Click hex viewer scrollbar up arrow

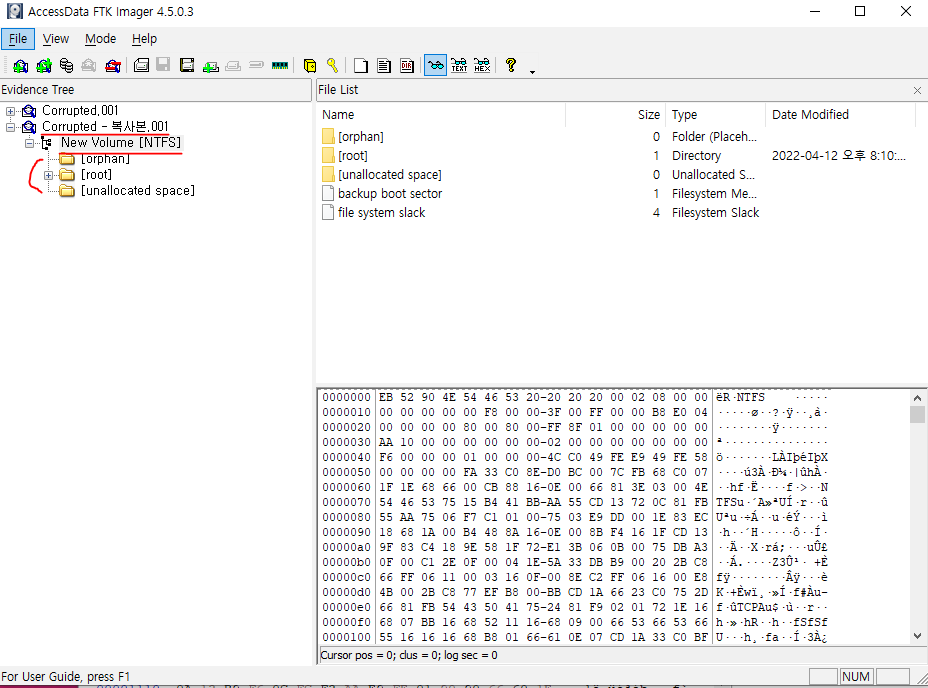point(917,398)
